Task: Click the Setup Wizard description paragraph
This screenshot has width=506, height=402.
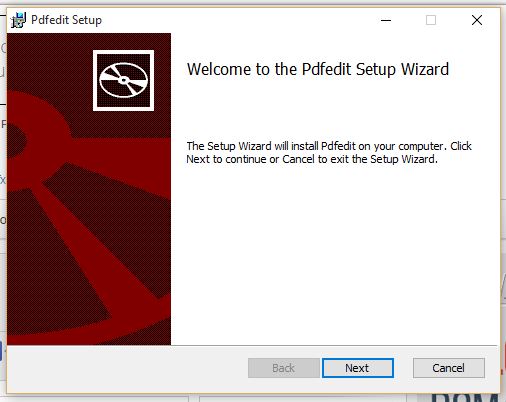Action: [x=329, y=153]
